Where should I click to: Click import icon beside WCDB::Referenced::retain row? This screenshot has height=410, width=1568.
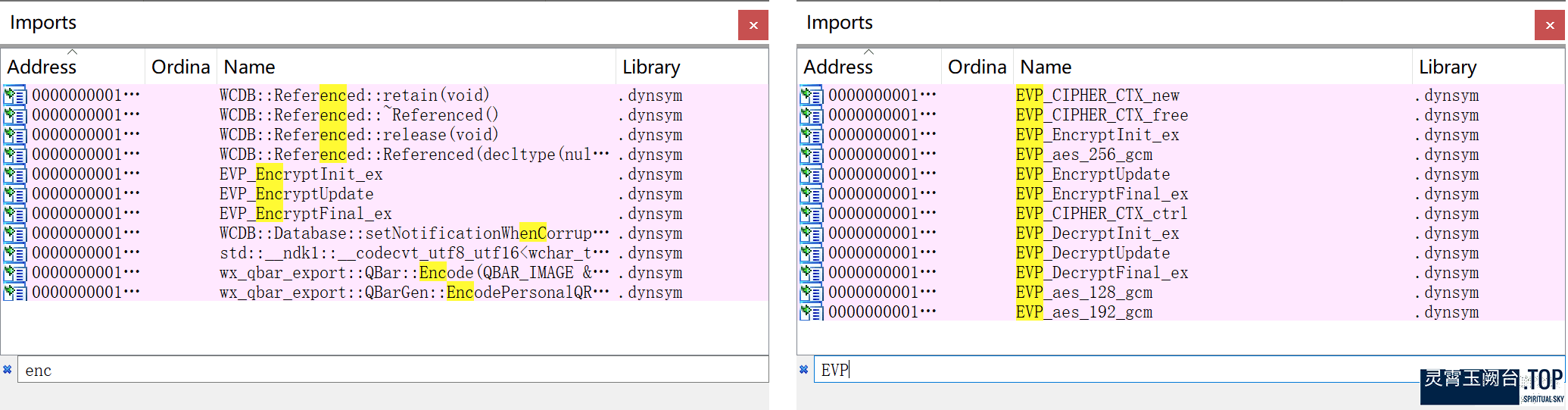coord(14,95)
